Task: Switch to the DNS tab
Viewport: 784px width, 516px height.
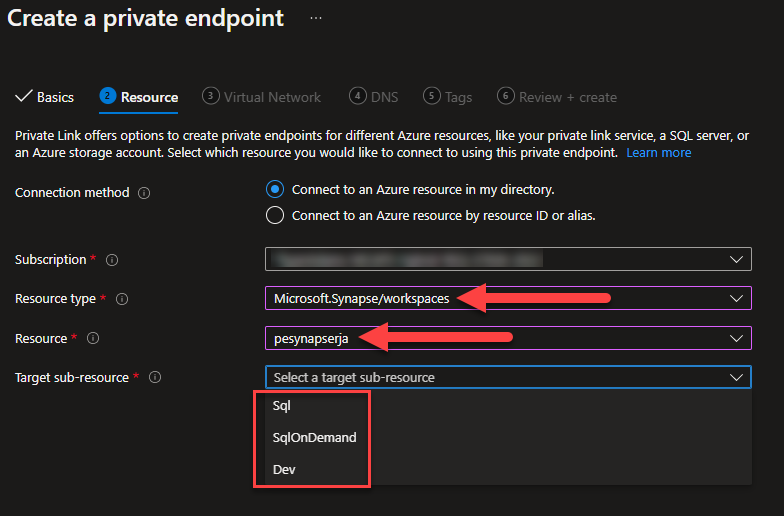Action: [x=374, y=97]
